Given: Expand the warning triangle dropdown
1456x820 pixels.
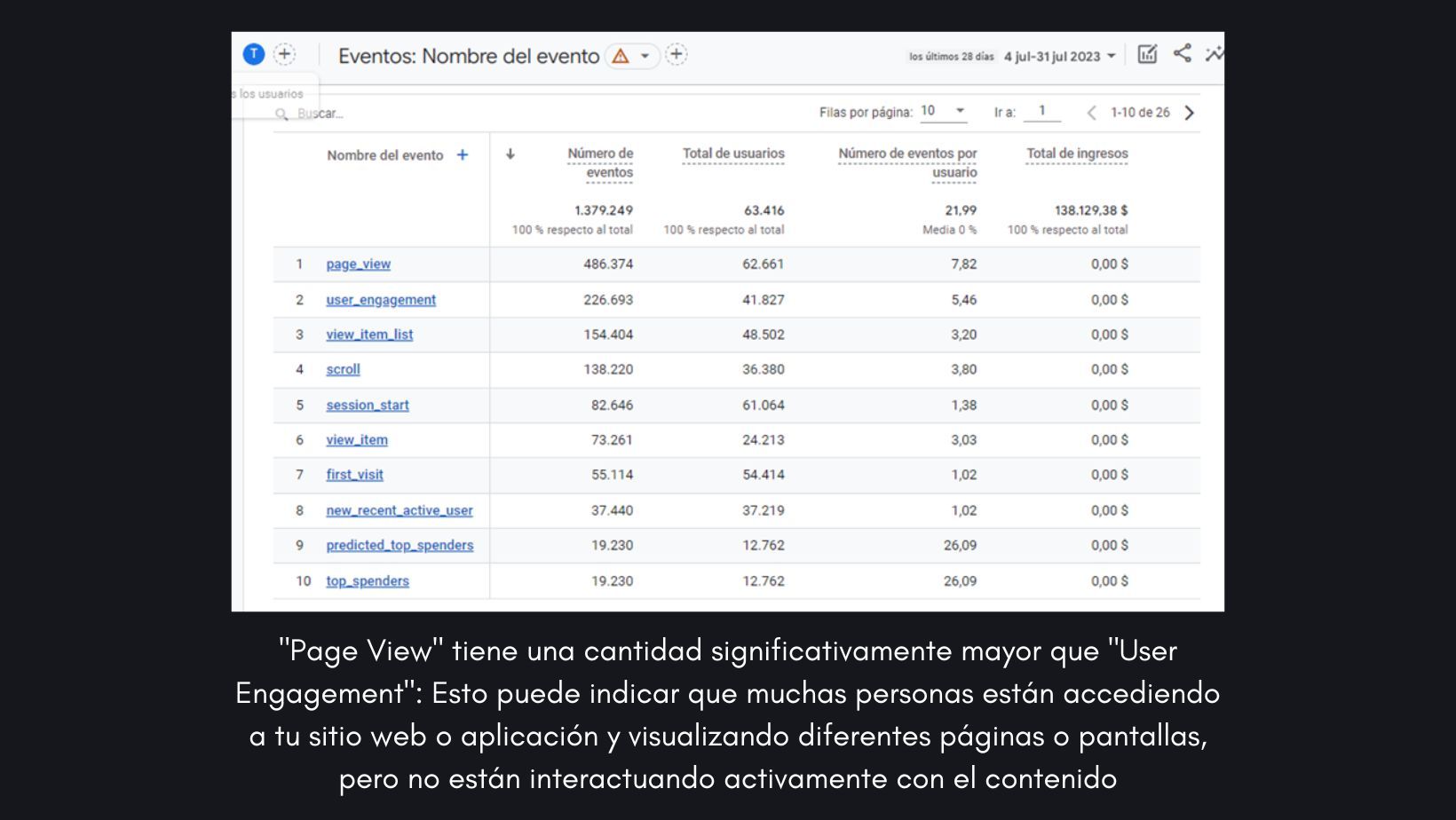Looking at the screenshot, I should coord(632,56).
